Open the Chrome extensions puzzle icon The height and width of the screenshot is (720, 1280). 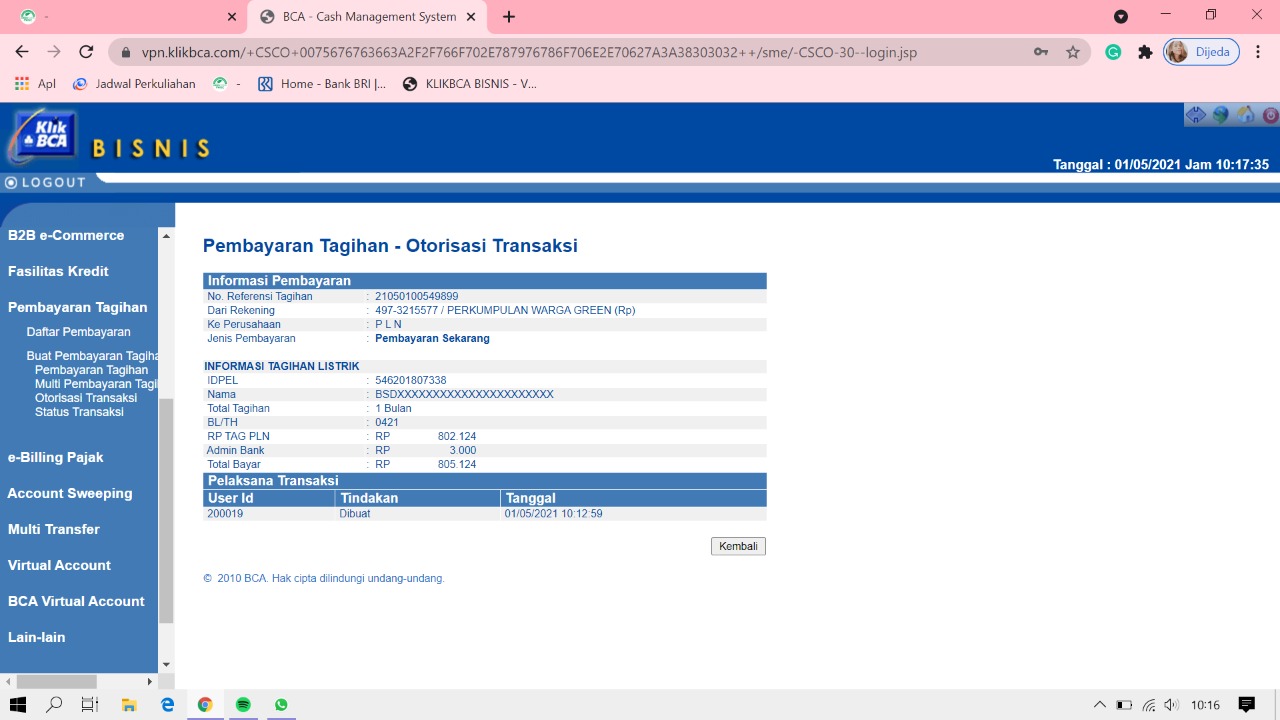click(1145, 52)
